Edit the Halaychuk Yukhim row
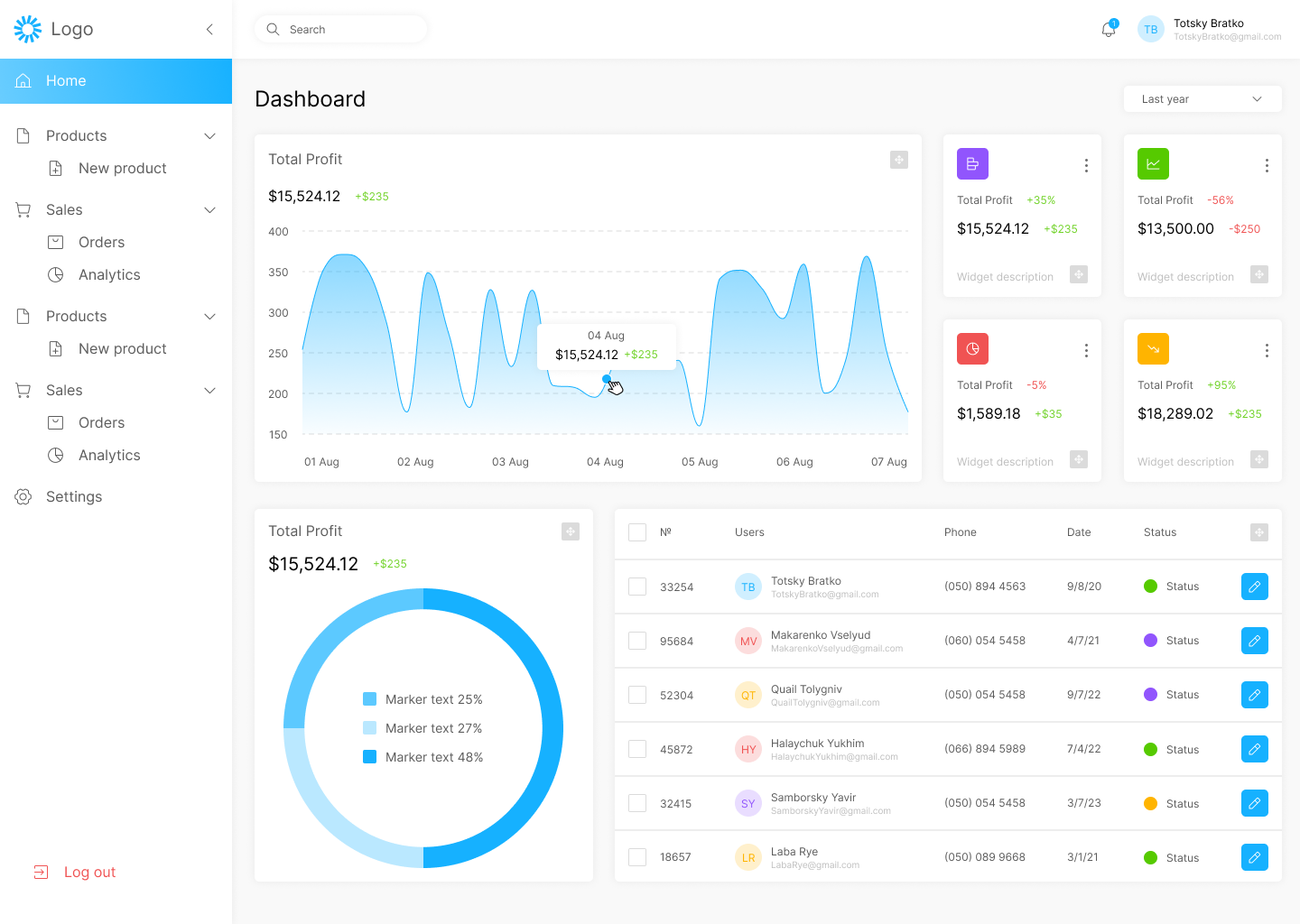This screenshot has height=924, width=1300. click(1255, 749)
